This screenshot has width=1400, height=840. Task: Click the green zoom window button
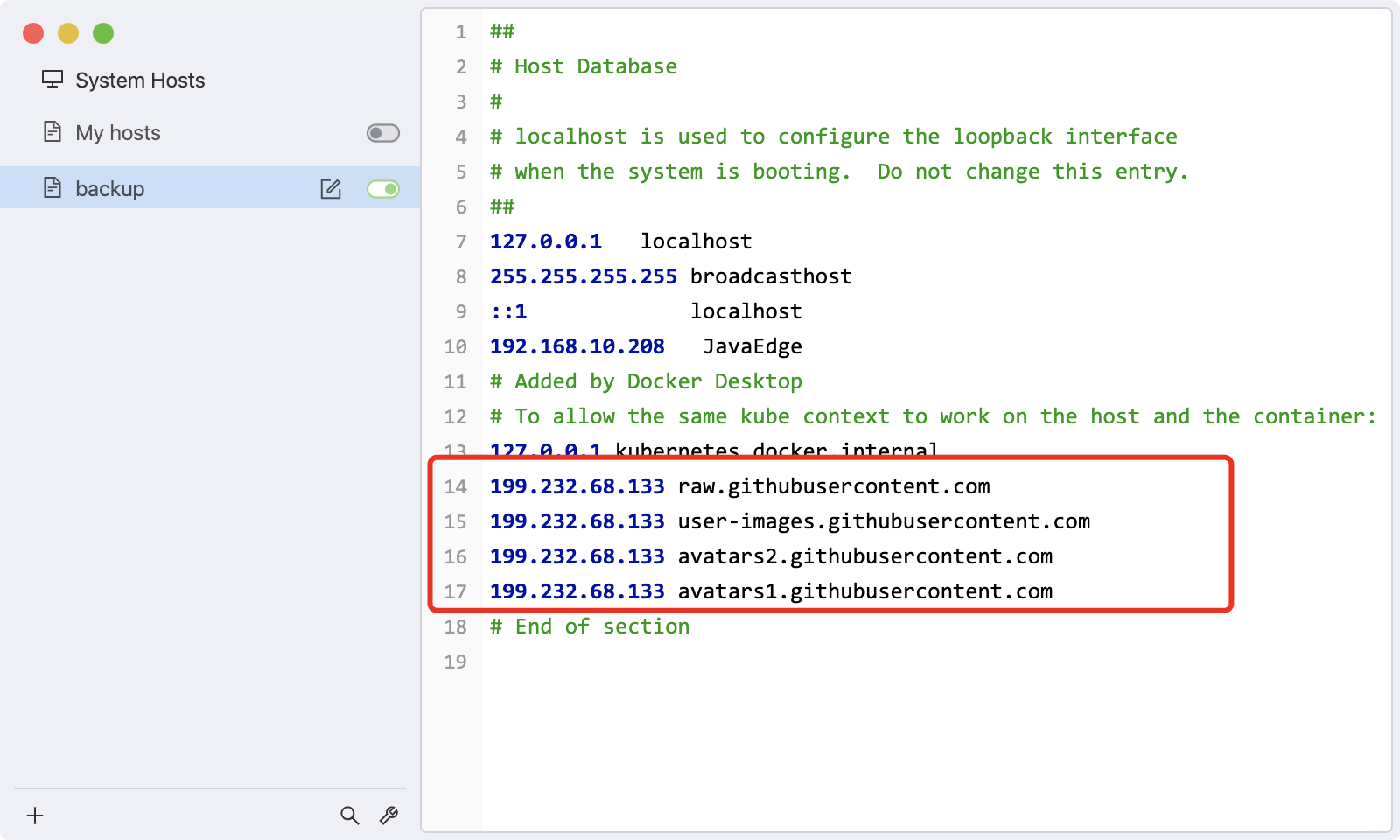(102, 32)
